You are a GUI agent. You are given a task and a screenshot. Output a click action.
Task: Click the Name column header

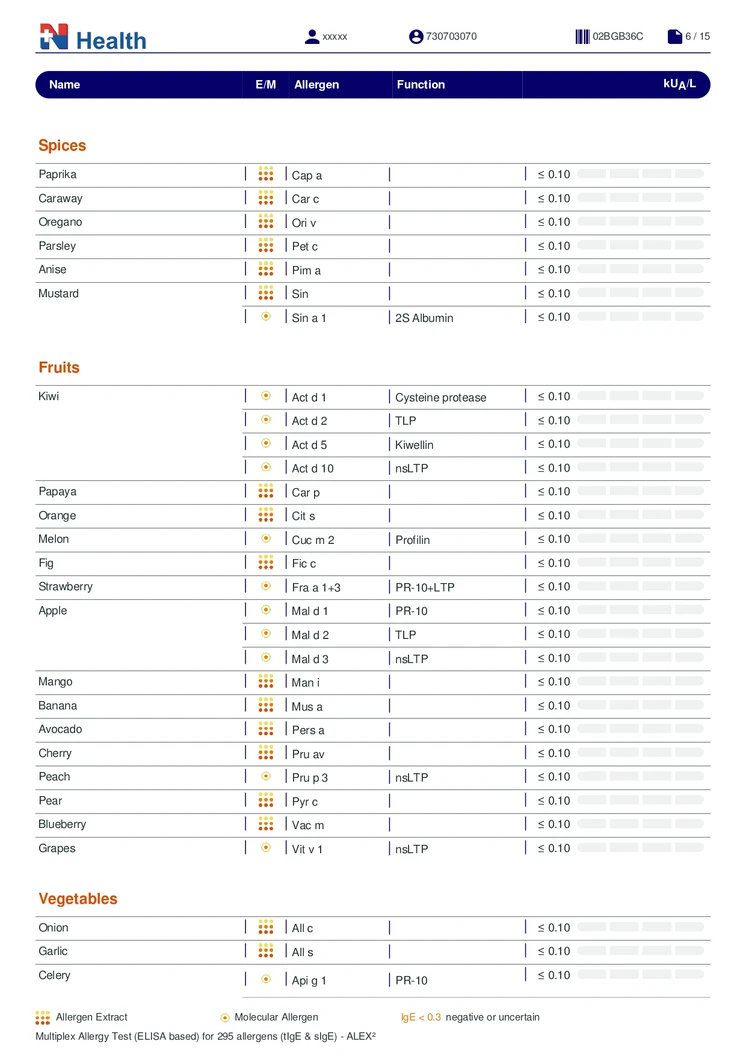pos(64,85)
